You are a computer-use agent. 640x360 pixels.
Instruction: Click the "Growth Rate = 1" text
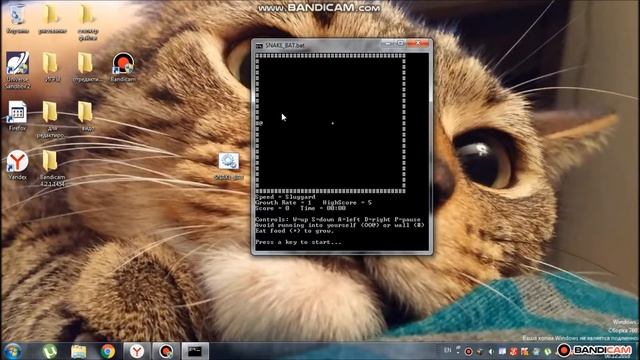click(283, 202)
